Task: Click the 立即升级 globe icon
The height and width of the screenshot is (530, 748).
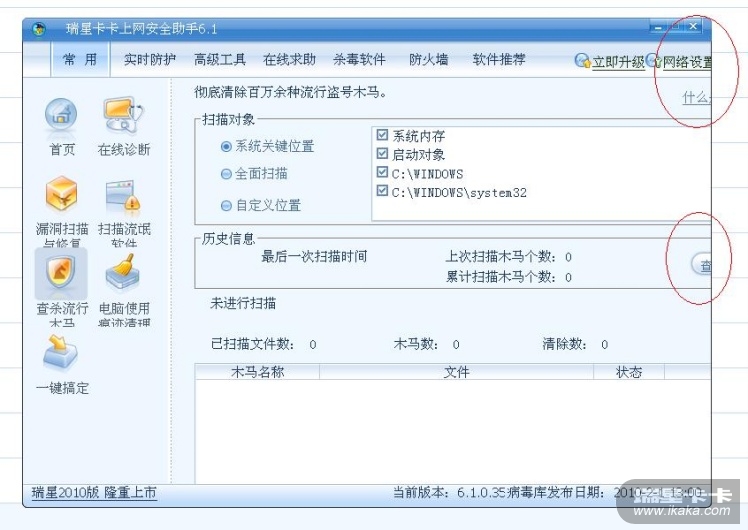Action: click(582, 61)
